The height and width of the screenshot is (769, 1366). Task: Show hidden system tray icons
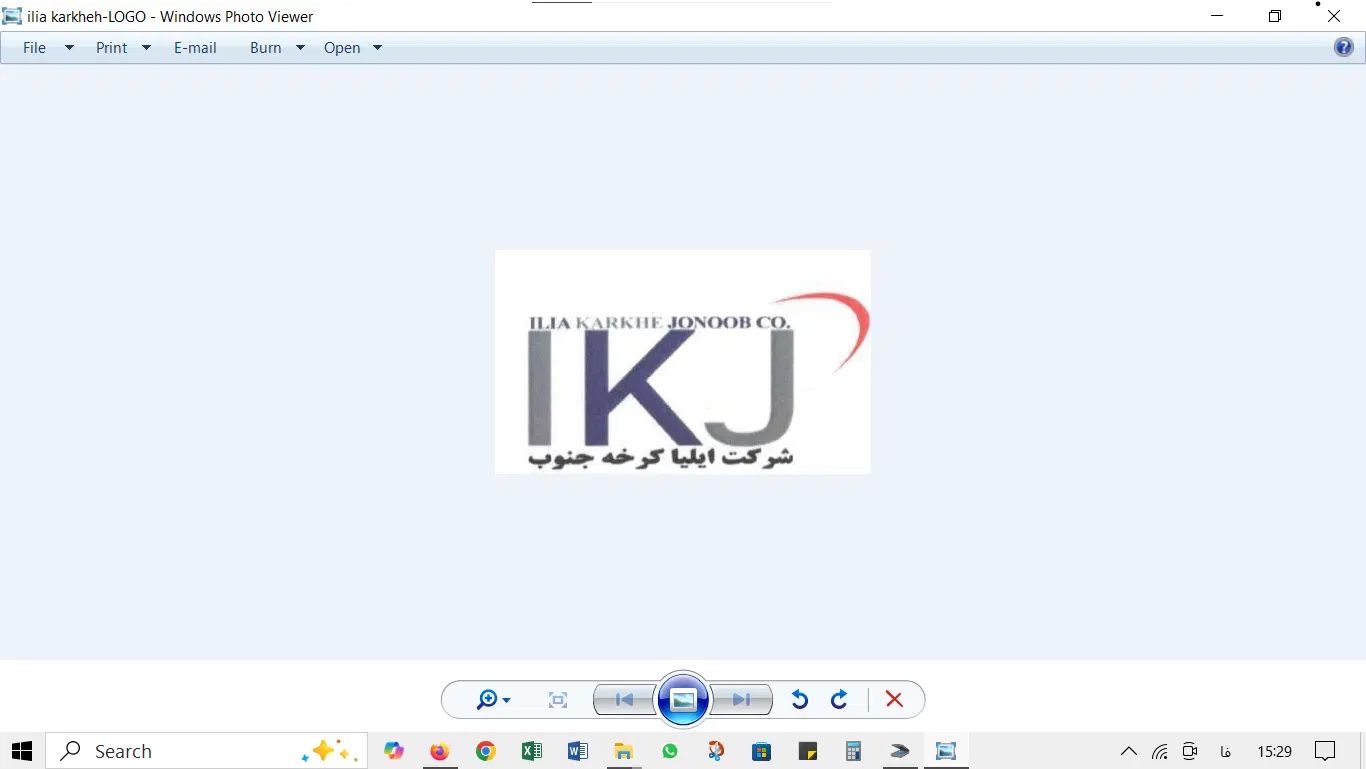tap(1129, 751)
